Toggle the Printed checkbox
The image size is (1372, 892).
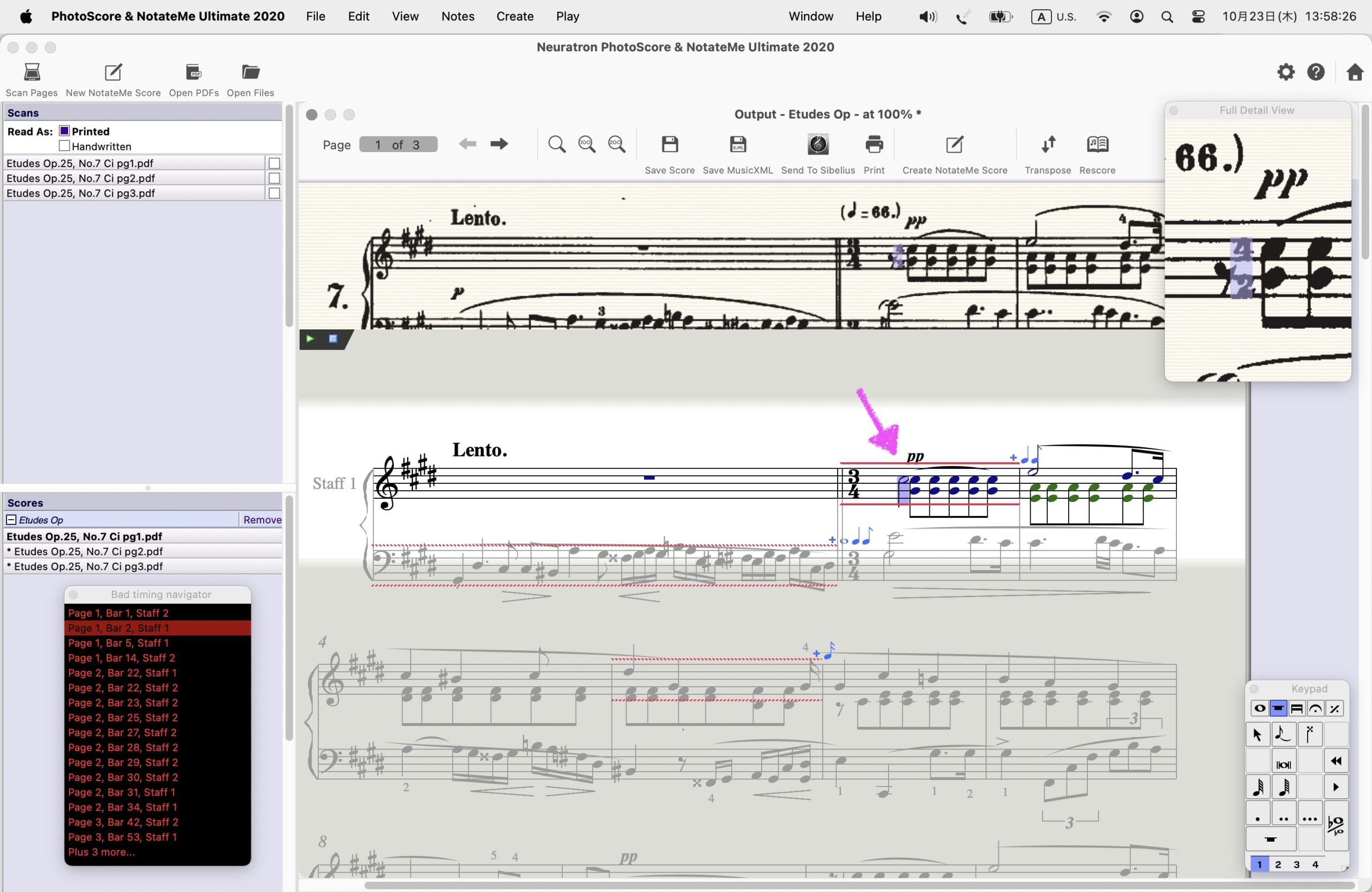[64, 131]
